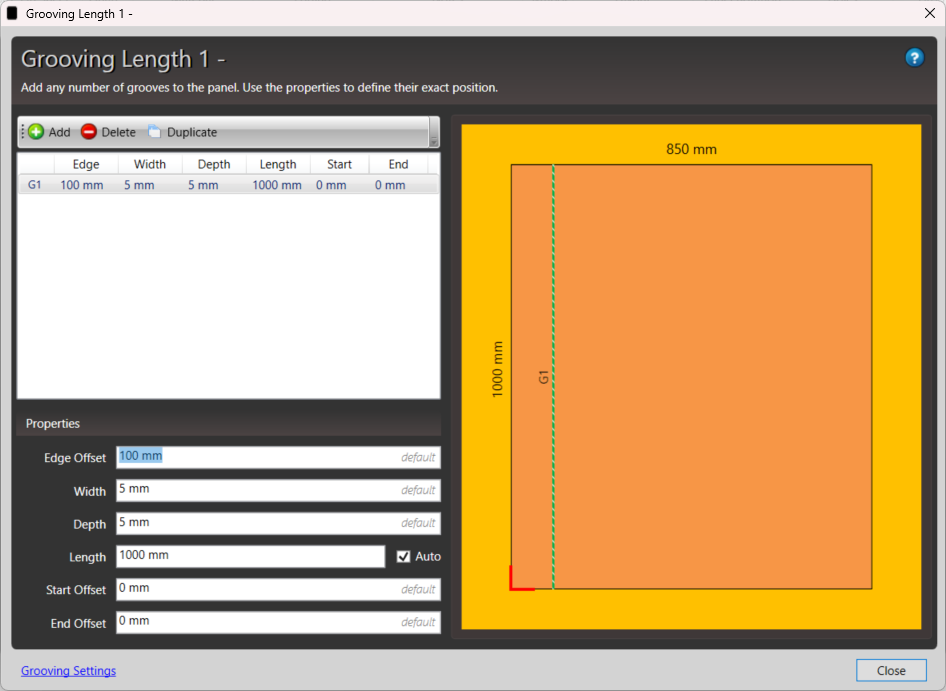
Task: Click the Edge column header
Action: [x=86, y=164]
